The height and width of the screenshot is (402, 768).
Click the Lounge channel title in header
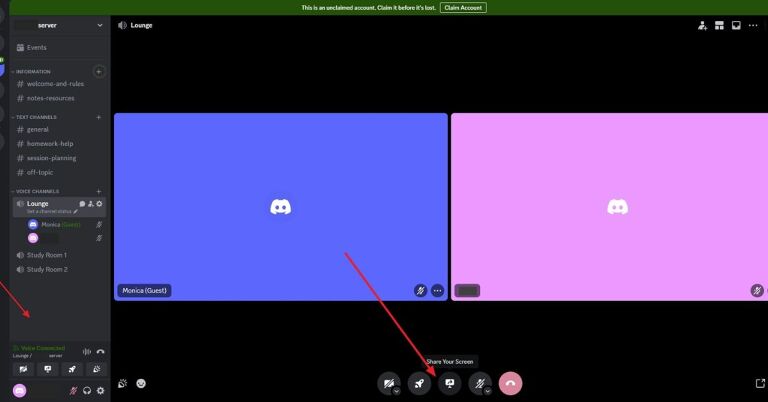141,25
